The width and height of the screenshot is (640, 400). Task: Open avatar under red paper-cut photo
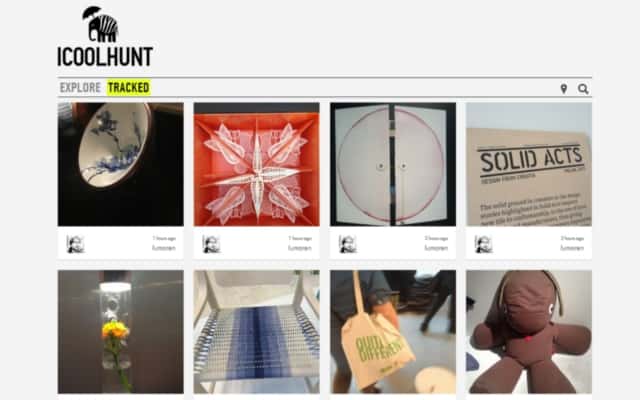coord(211,244)
